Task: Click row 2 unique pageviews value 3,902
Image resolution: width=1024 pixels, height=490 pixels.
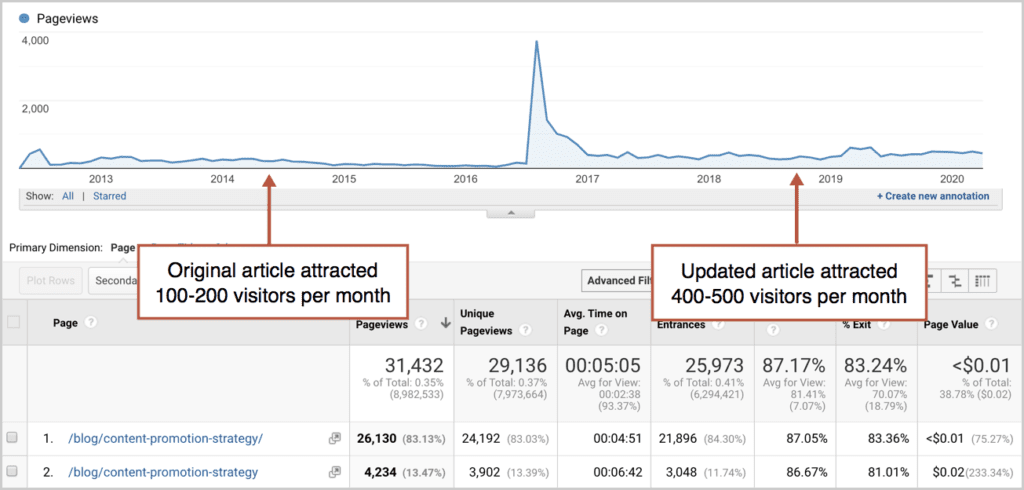Action: (x=483, y=472)
